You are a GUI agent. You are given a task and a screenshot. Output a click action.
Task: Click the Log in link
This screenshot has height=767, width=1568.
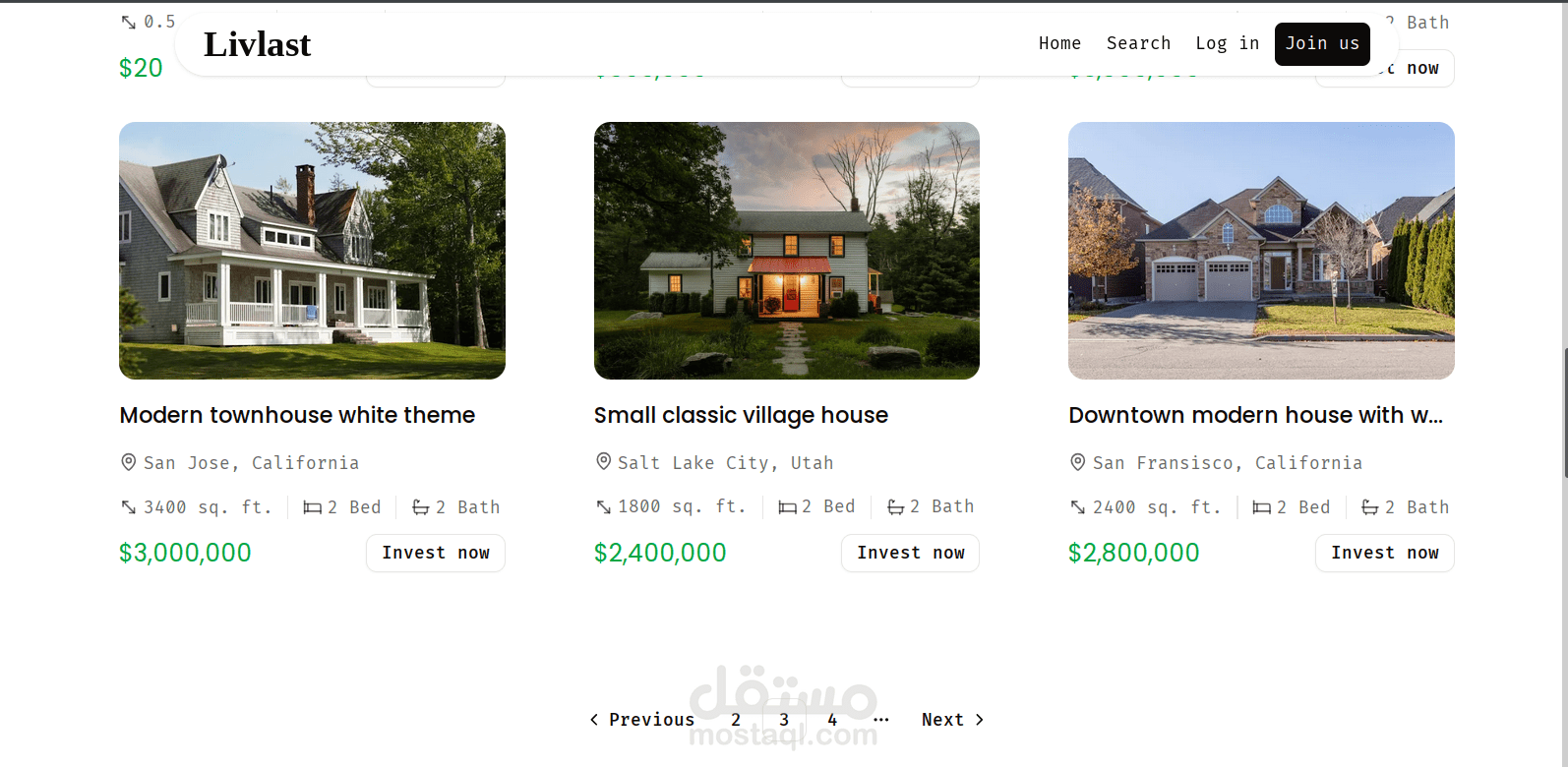click(x=1227, y=43)
